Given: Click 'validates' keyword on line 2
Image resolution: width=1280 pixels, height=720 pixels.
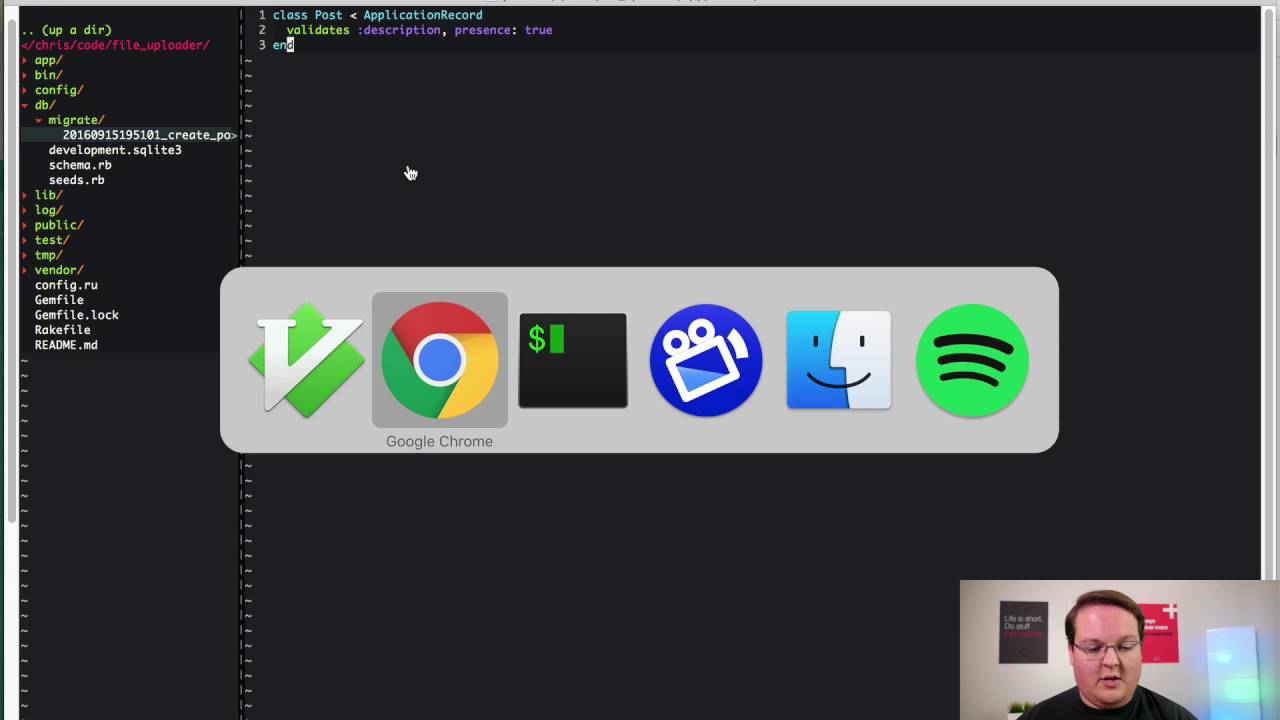Looking at the screenshot, I should 318,30.
